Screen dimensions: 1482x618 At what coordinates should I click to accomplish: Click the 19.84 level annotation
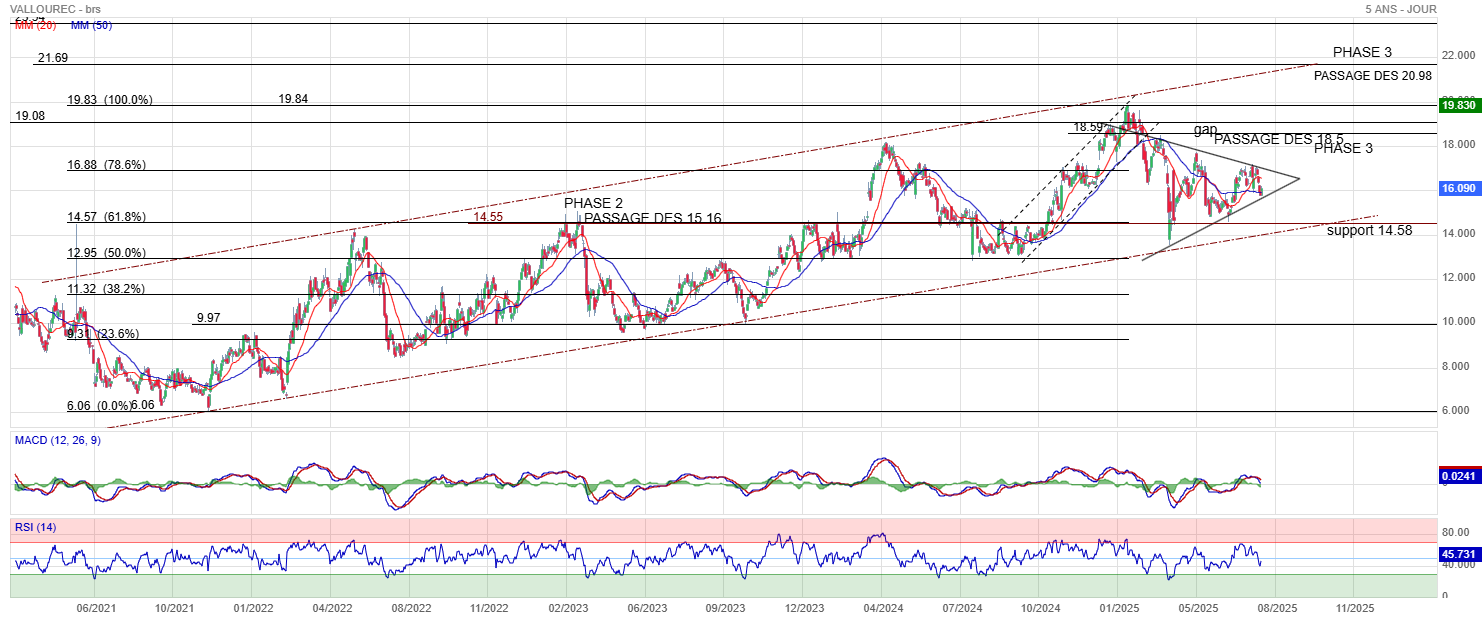point(294,99)
